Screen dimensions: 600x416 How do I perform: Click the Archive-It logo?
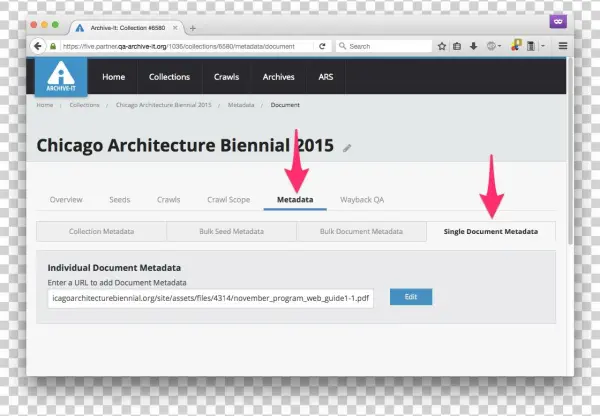click(60, 77)
